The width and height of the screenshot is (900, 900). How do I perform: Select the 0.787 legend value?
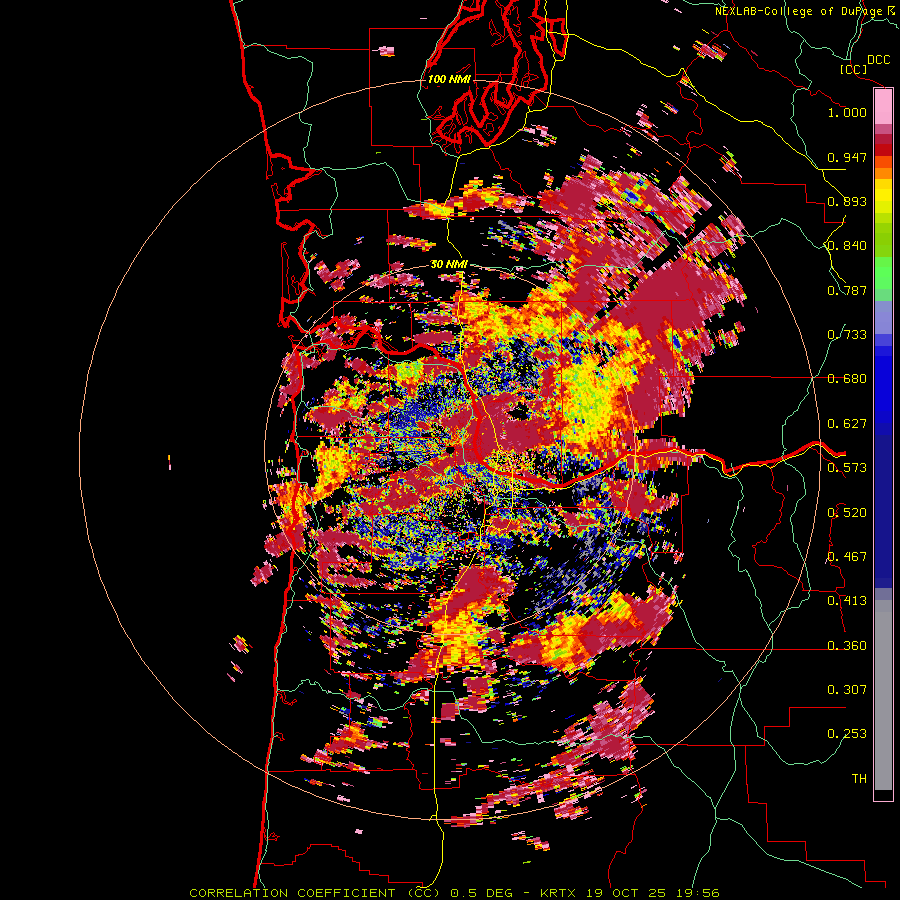pos(847,290)
